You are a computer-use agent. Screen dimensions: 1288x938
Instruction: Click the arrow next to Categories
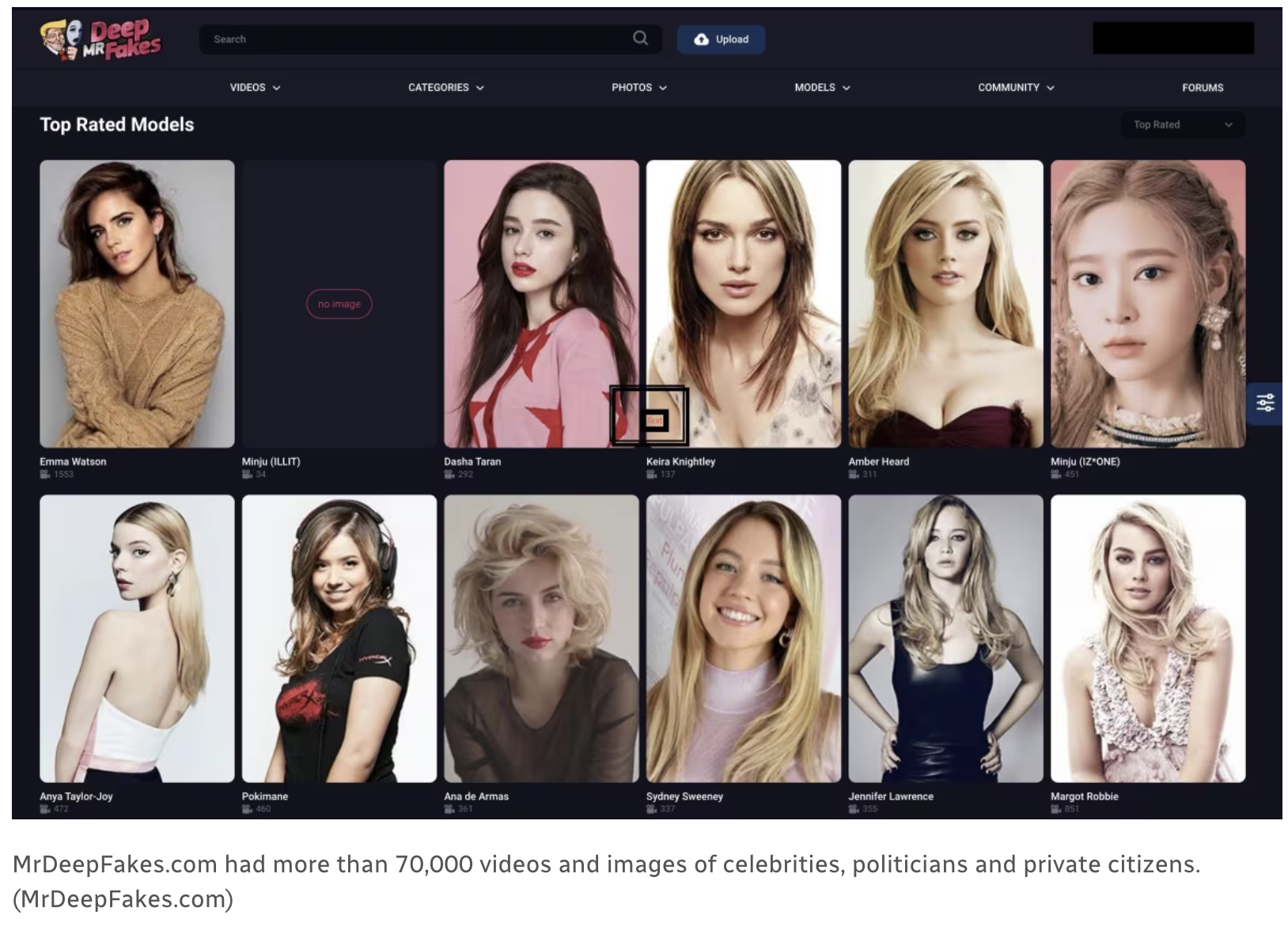coord(480,88)
